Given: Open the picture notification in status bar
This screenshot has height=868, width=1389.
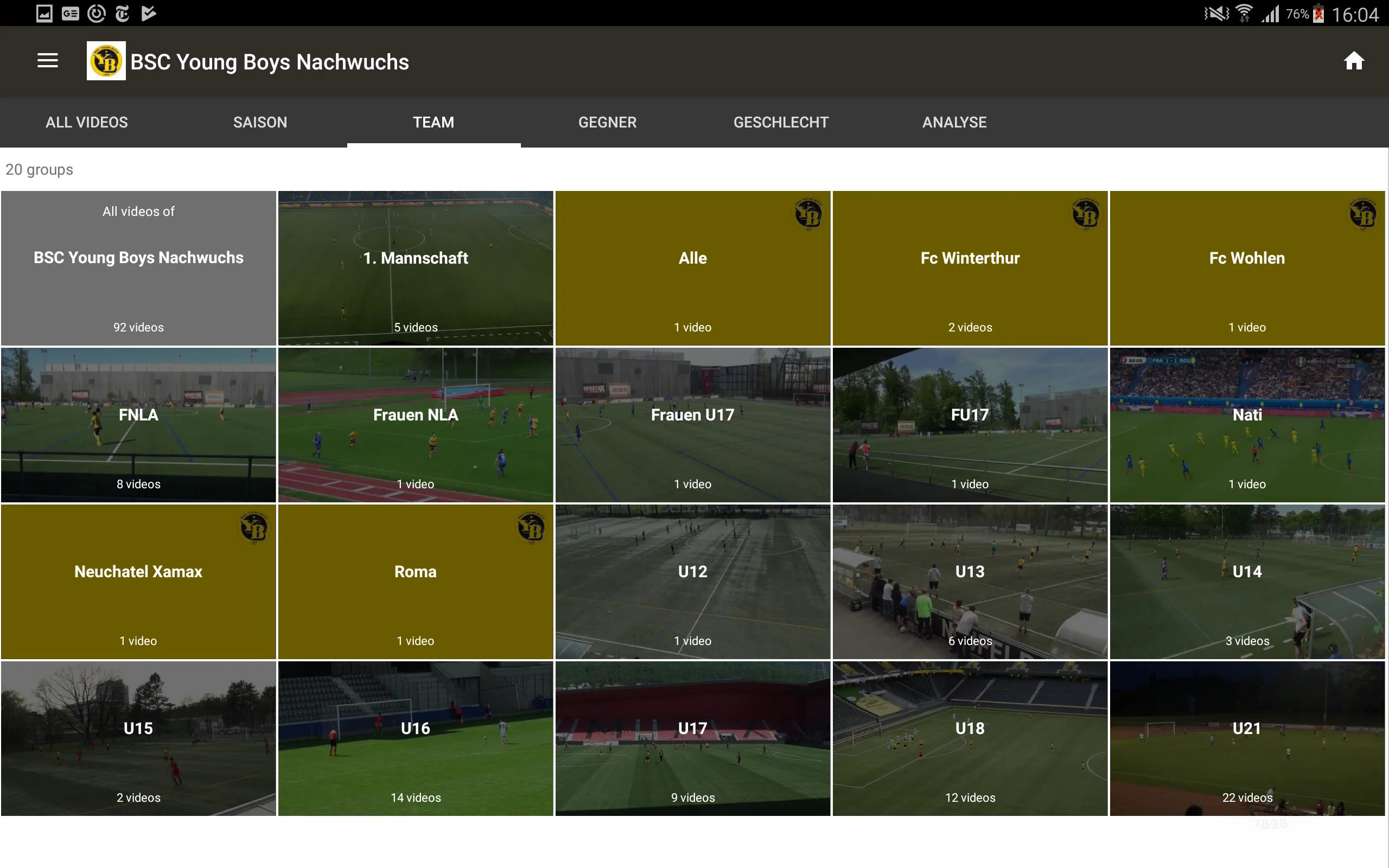Looking at the screenshot, I should (x=44, y=13).
